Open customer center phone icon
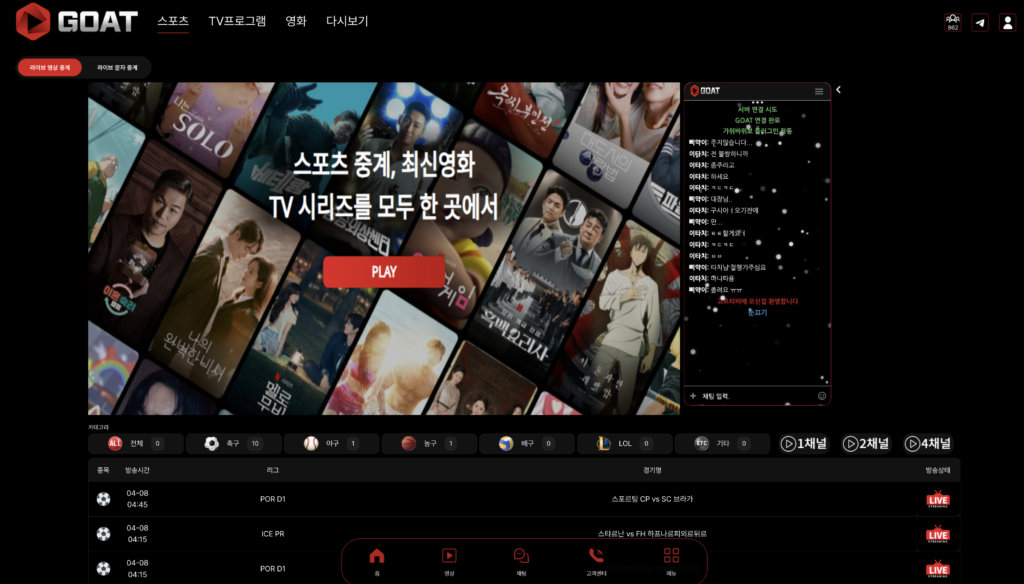This screenshot has width=1024, height=584. click(x=596, y=559)
